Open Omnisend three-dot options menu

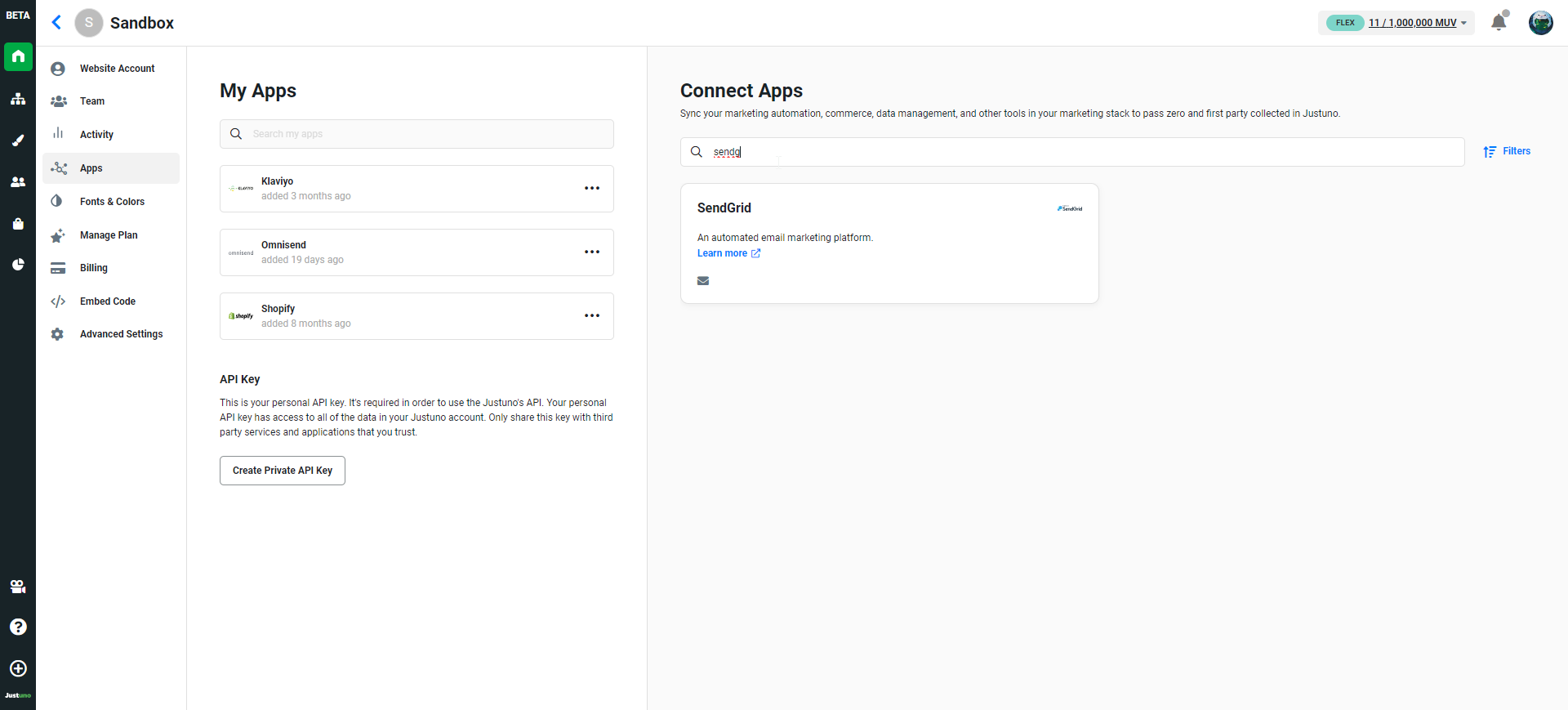point(592,252)
